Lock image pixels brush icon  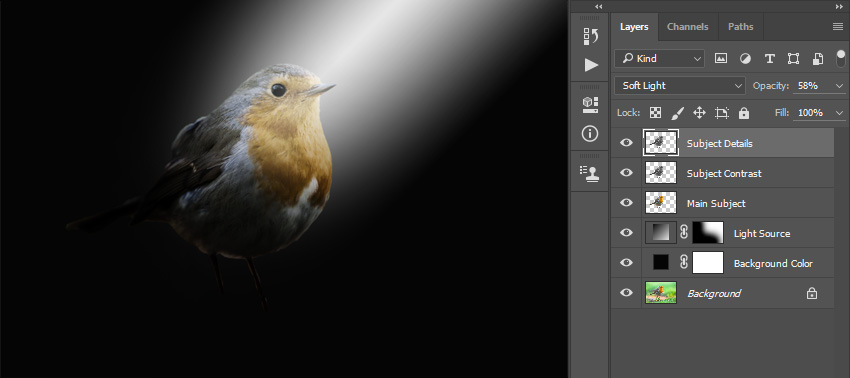[678, 113]
